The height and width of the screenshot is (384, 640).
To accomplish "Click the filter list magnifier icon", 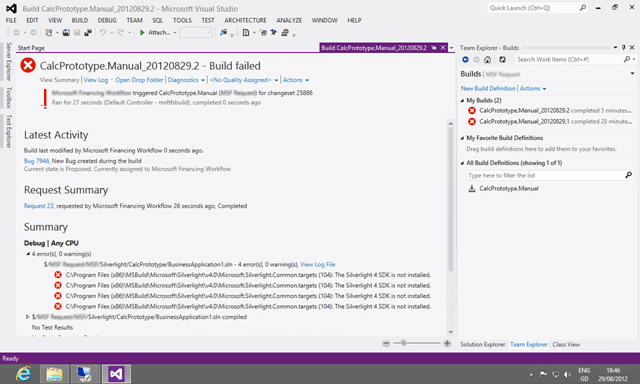I will [x=629, y=175].
